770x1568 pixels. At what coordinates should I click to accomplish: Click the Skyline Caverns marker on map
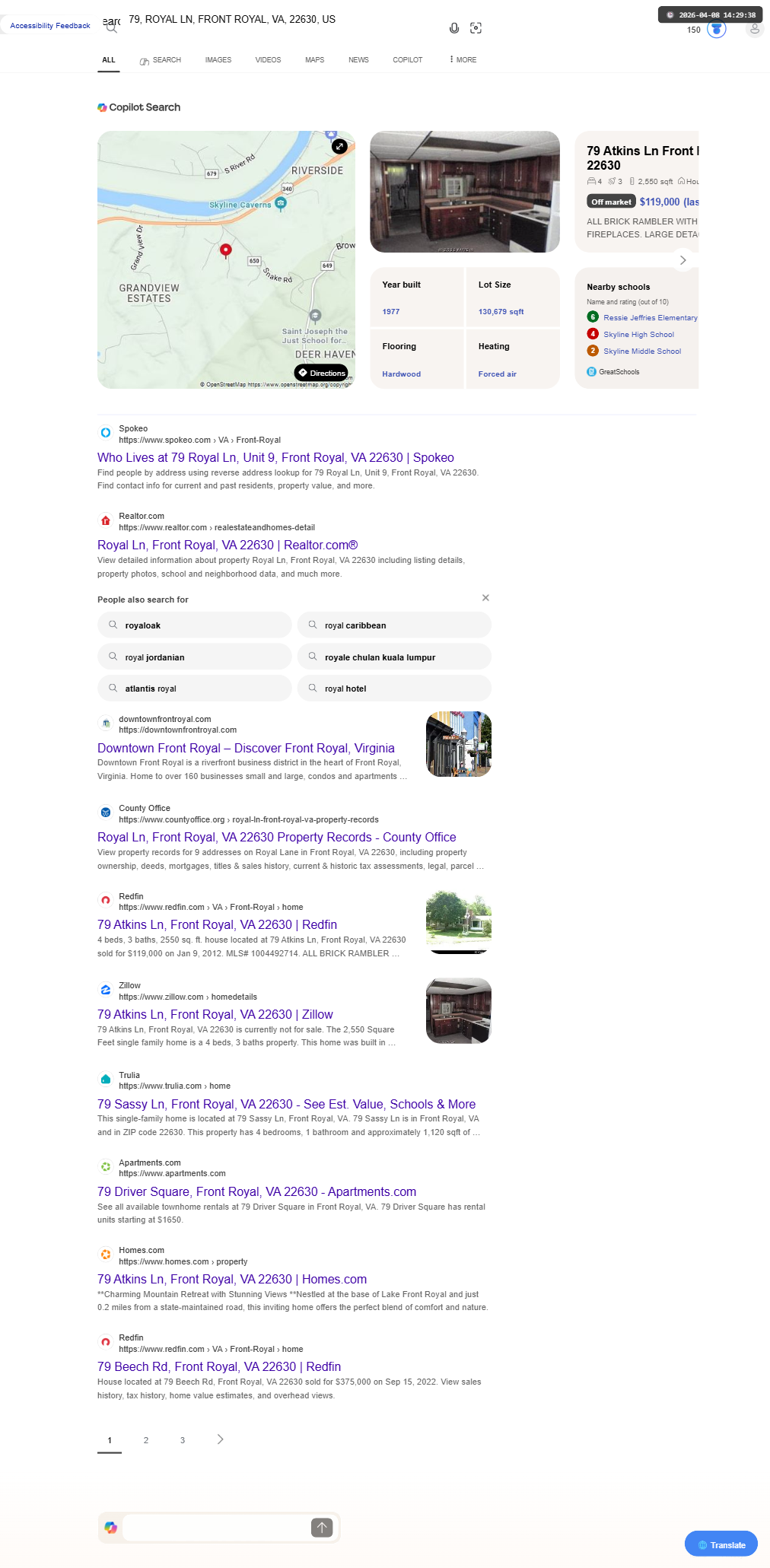click(281, 203)
